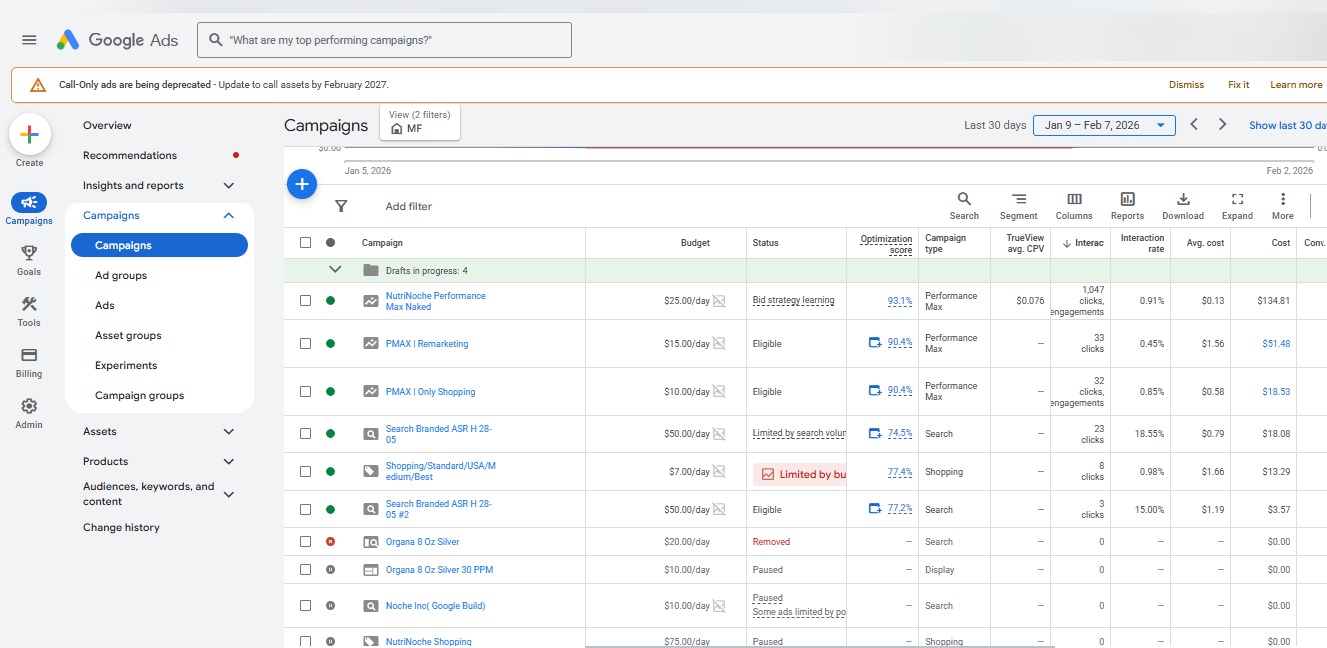Check Search Branded ASR H 28-05 #2 row

(x=305, y=510)
